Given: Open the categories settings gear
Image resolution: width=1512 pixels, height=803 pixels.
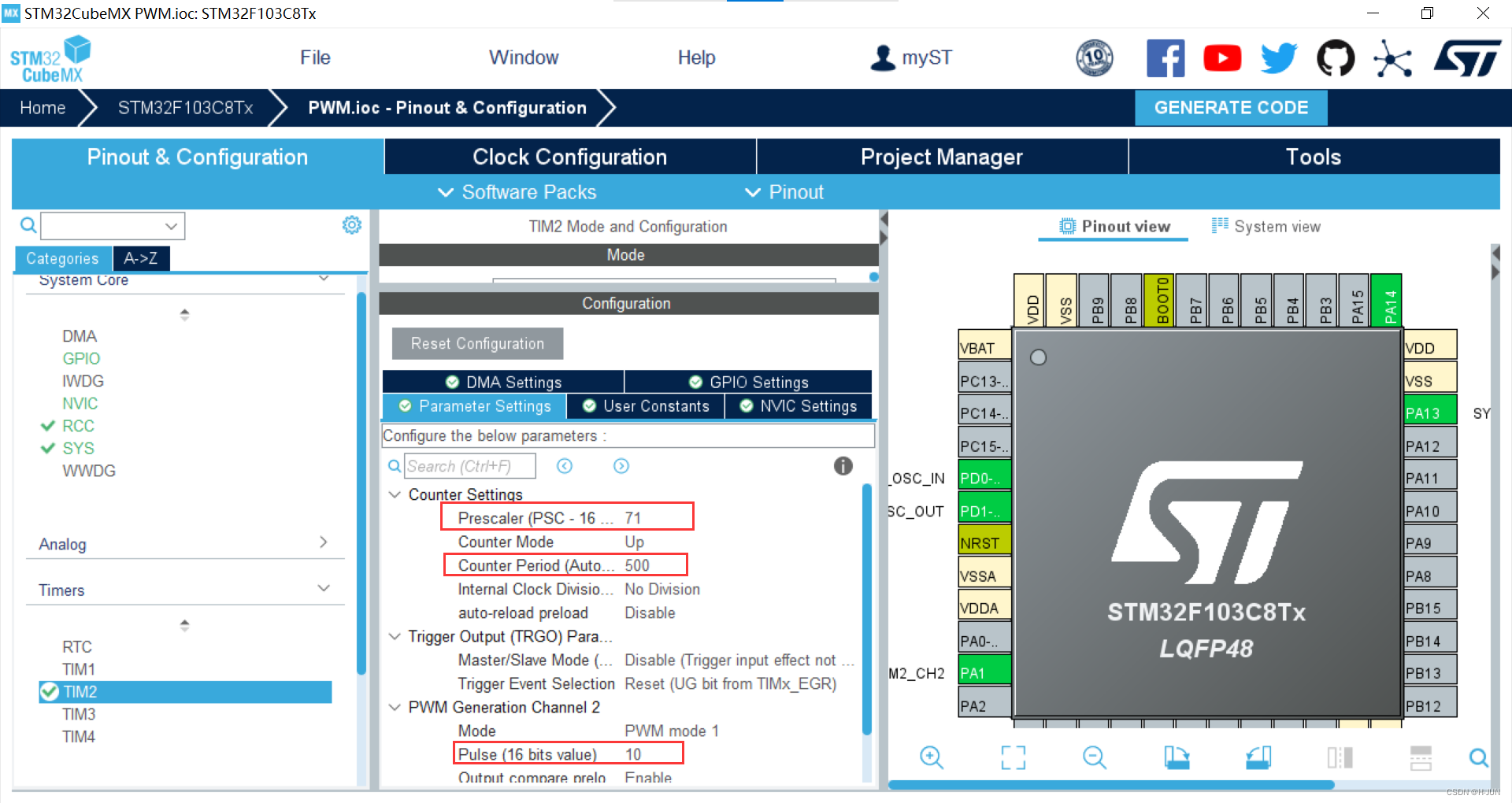Looking at the screenshot, I should 352,225.
